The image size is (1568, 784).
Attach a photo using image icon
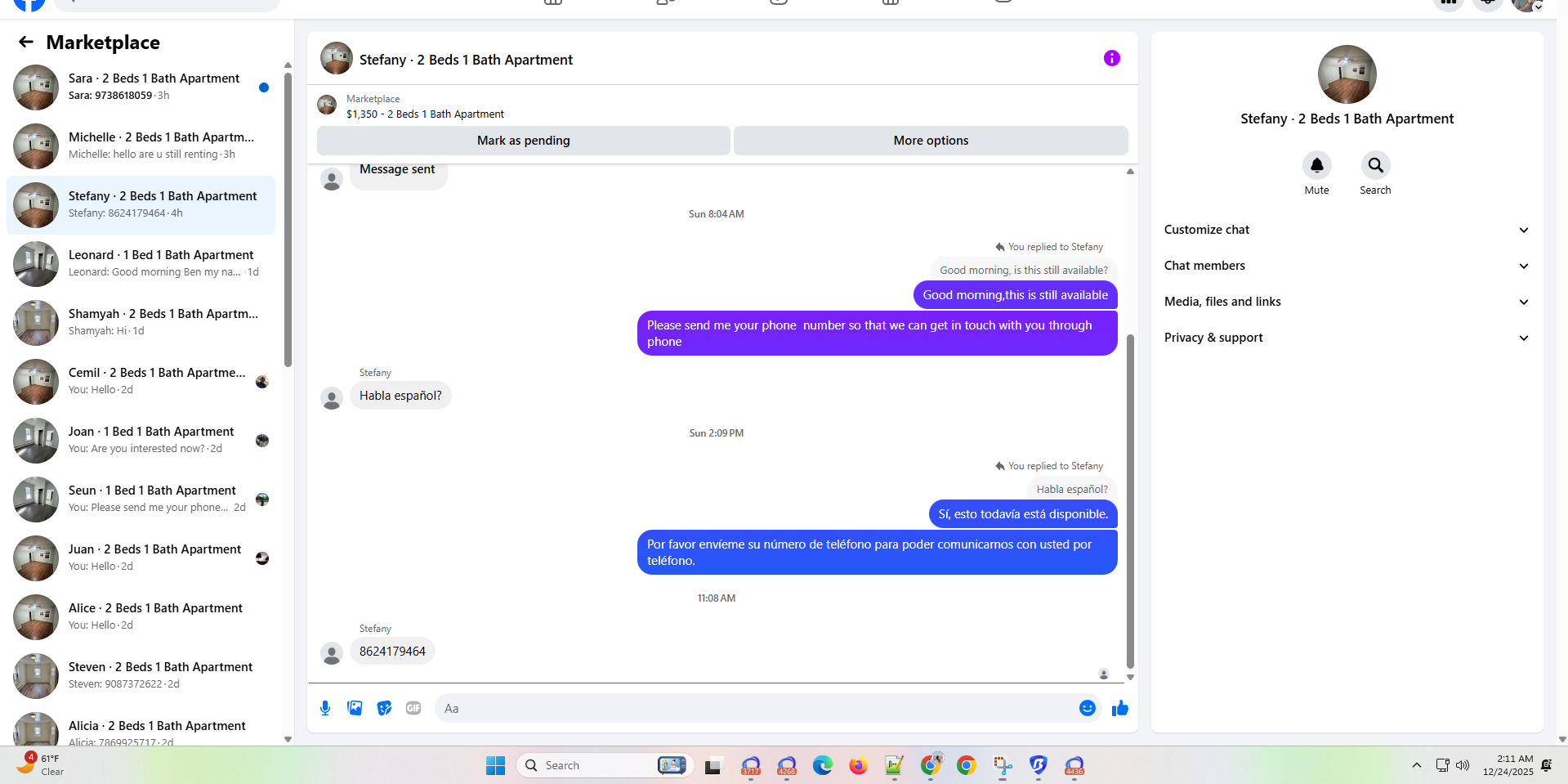tap(355, 708)
